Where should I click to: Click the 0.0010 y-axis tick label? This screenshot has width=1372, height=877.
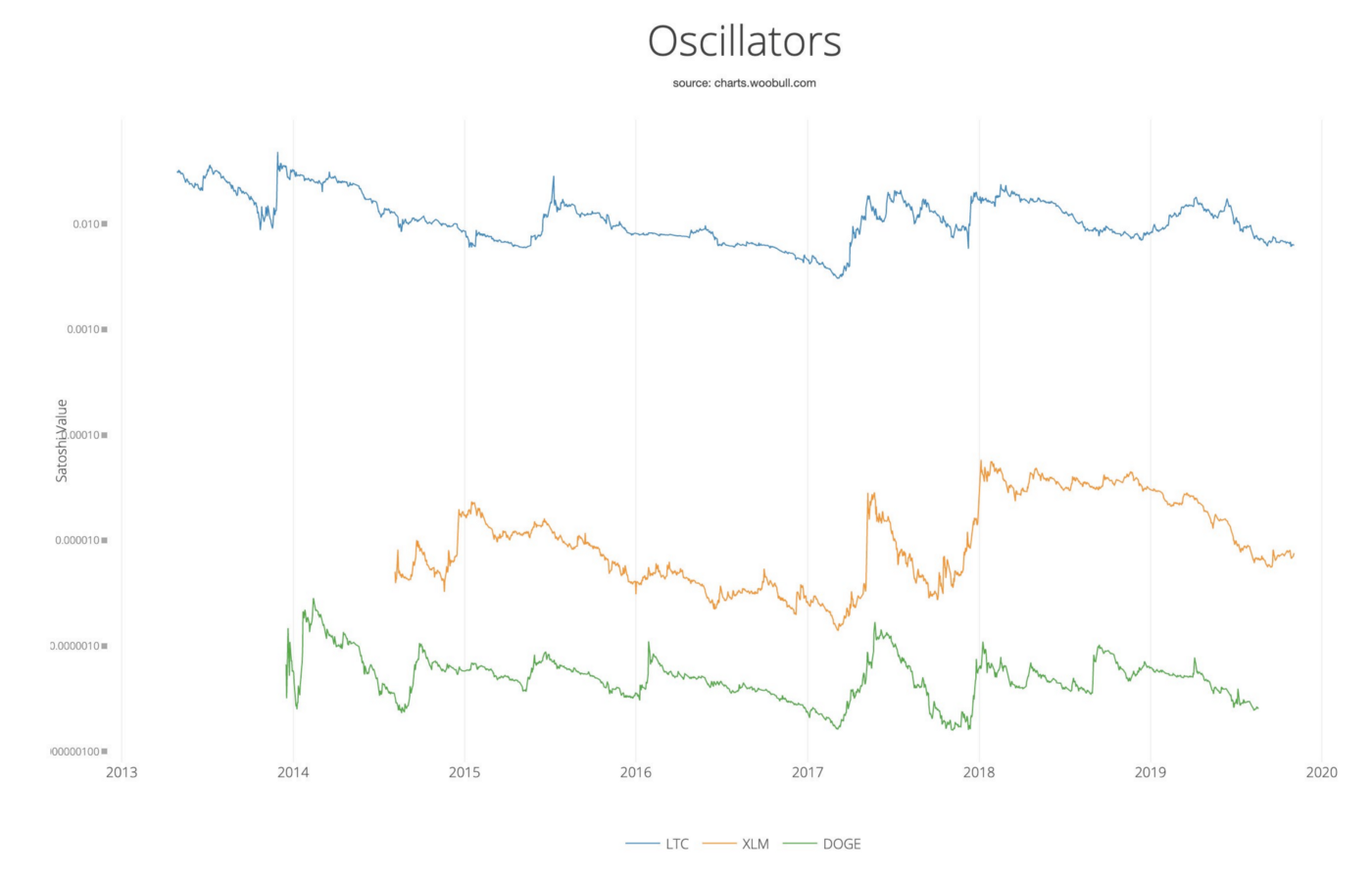click(x=83, y=329)
